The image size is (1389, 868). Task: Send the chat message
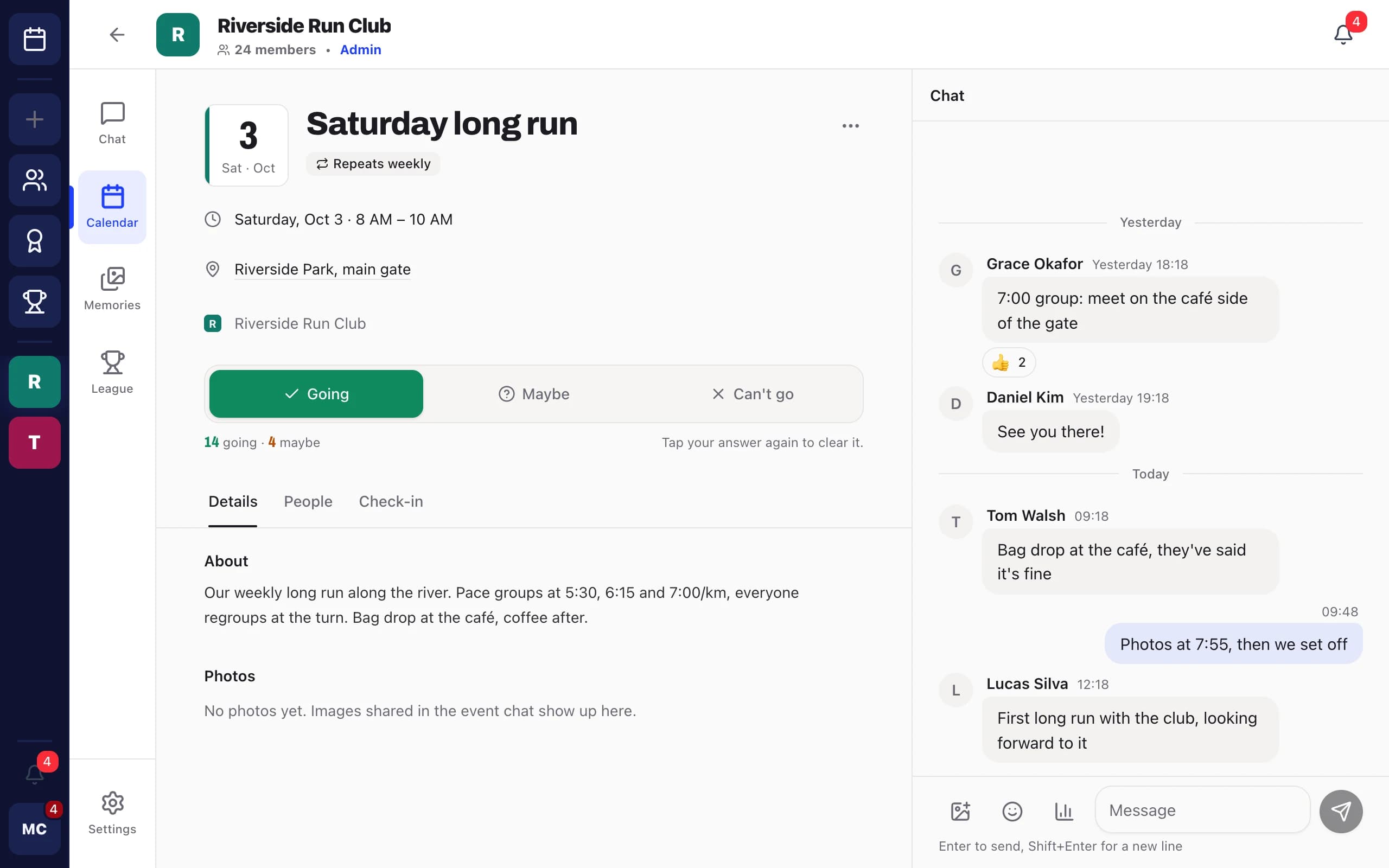(x=1341, y=811)
